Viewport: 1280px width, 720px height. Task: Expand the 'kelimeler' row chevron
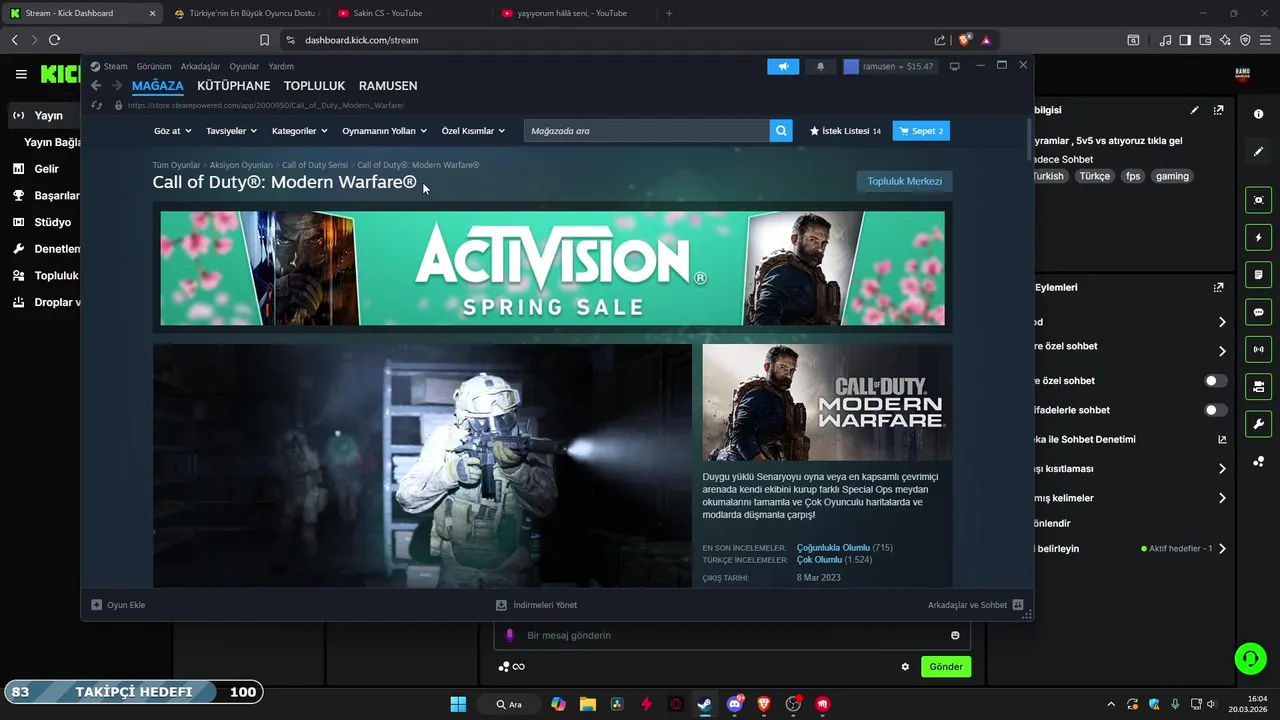tap(1222, 498)
